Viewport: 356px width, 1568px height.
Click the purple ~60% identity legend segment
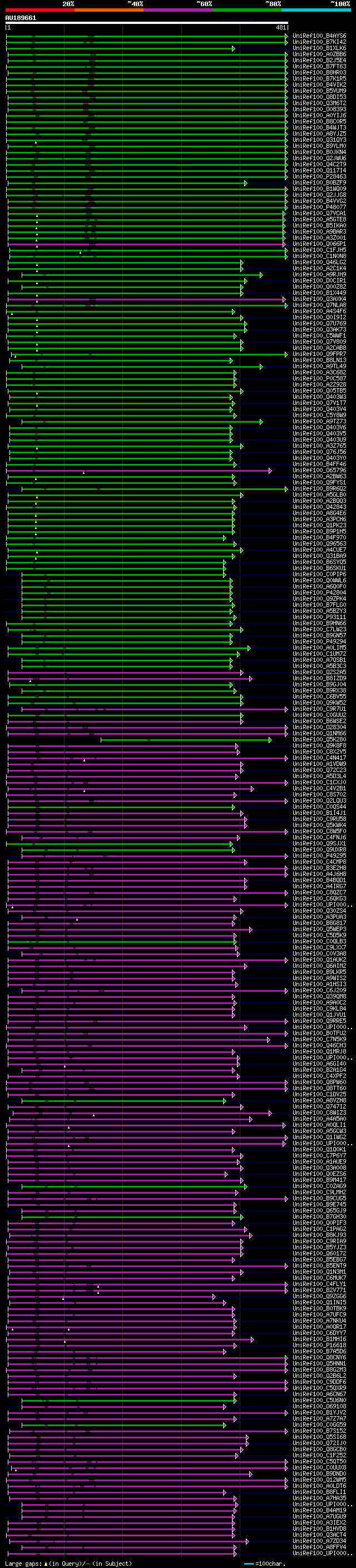179,11
